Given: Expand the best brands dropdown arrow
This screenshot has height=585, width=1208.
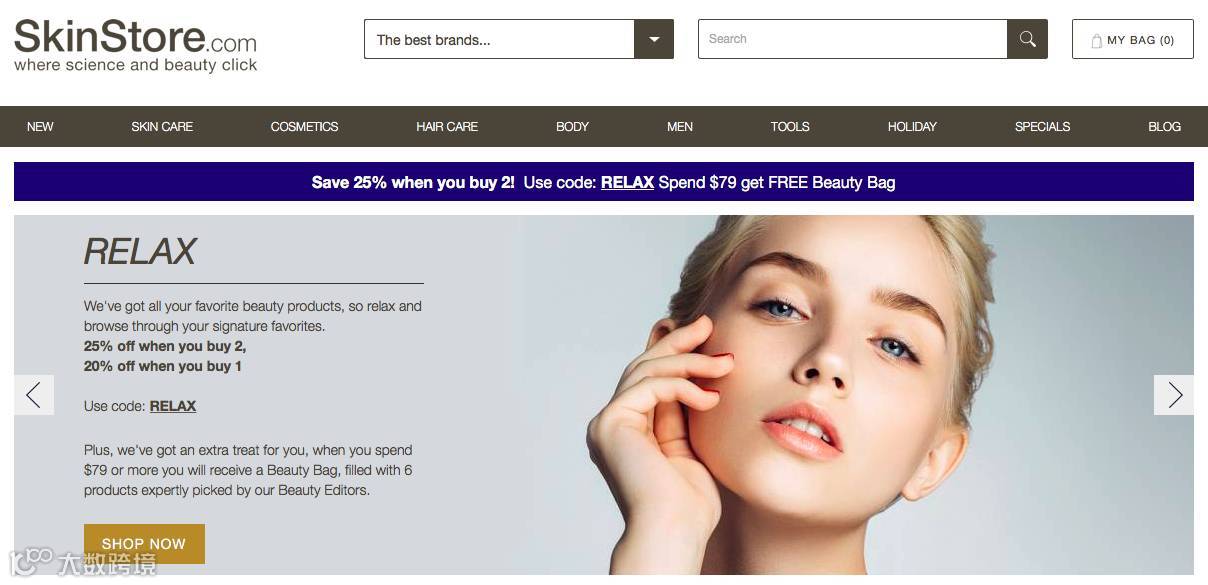Looking at the screenshot, I should [654, 39].
